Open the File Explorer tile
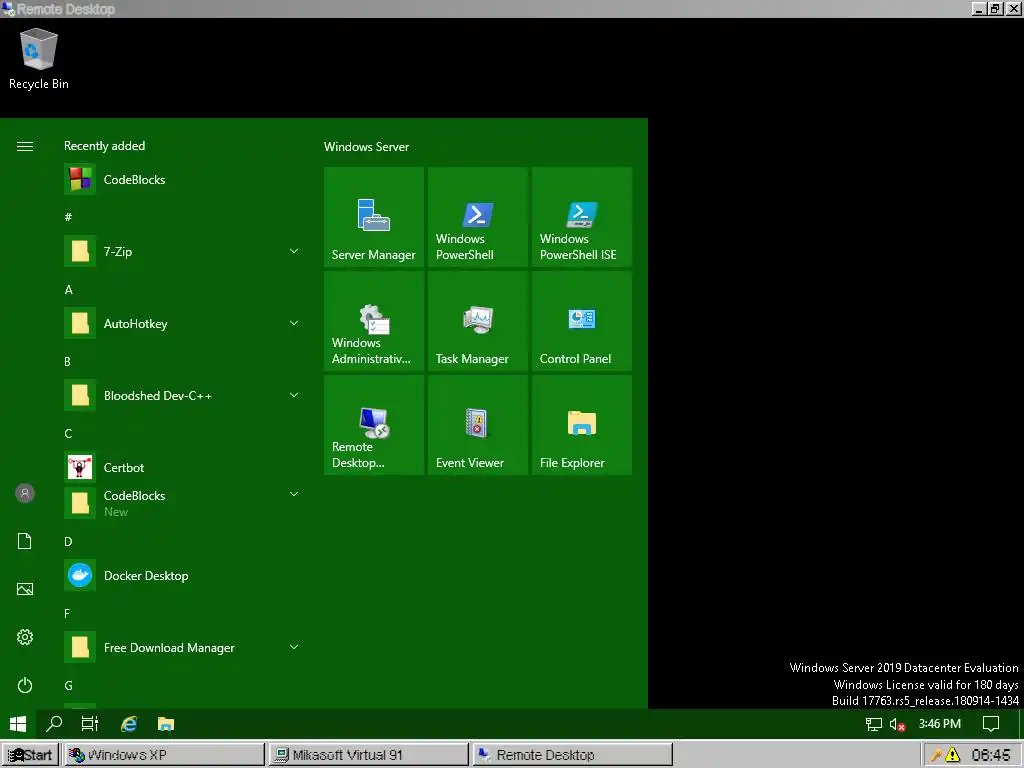Viewport: 1024px width, 768px height. coord(582,425)
